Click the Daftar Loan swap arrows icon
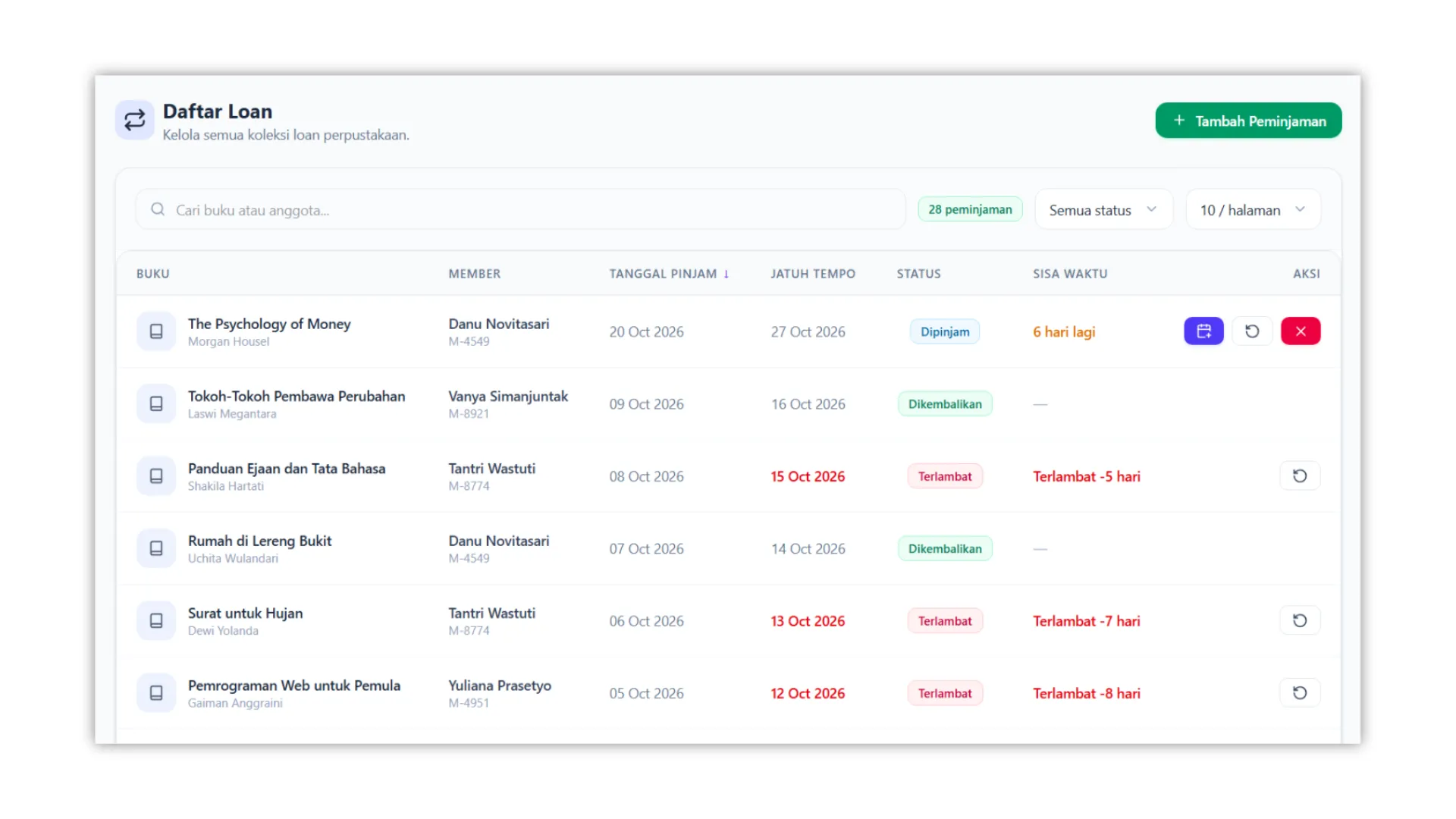1456x819 pixels. click(x=135, y=121)
